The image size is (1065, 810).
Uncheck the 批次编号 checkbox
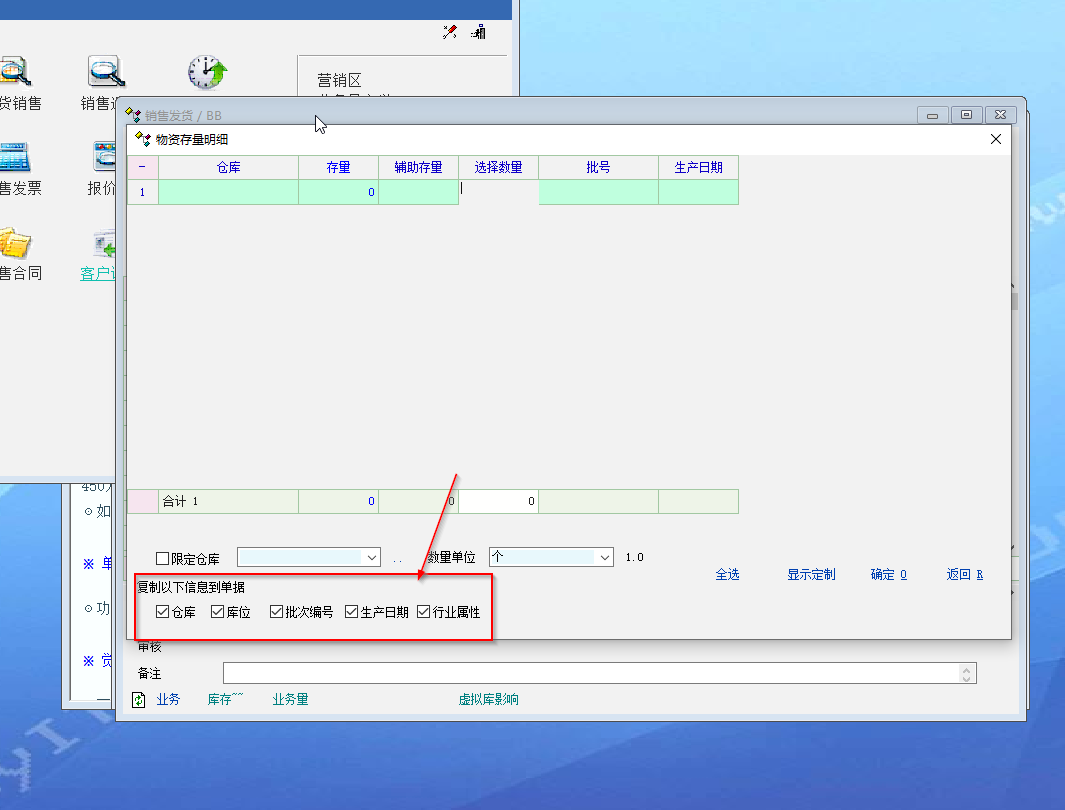click(277, 612)
